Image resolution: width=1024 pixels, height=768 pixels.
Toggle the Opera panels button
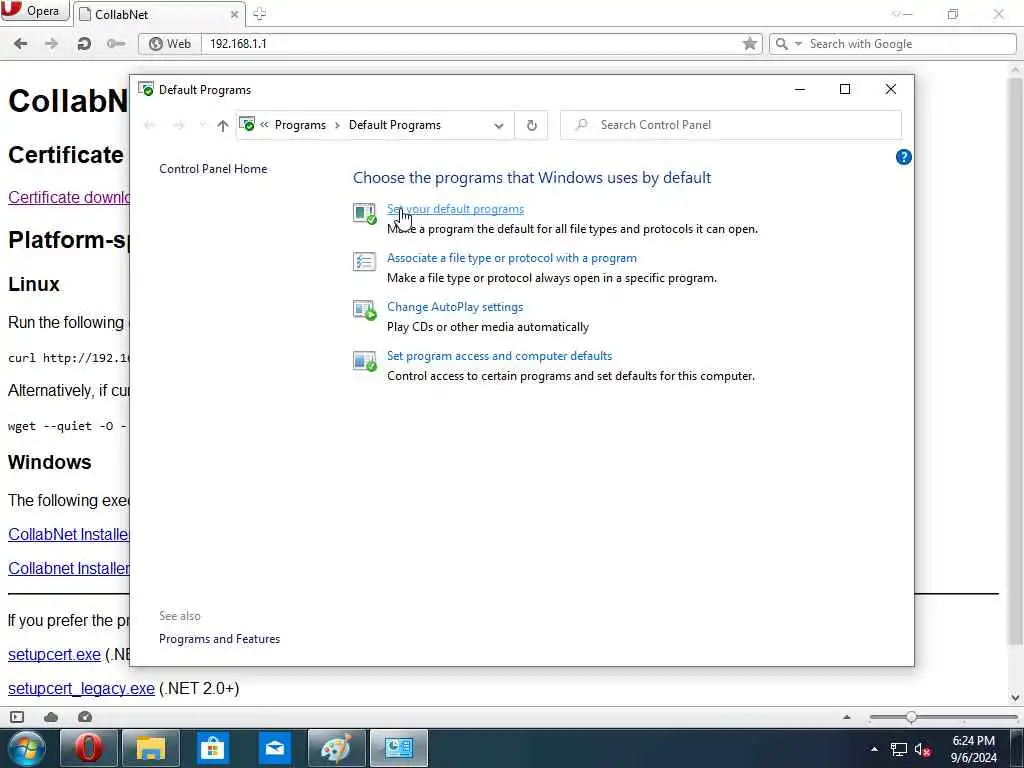pos(17,717)
